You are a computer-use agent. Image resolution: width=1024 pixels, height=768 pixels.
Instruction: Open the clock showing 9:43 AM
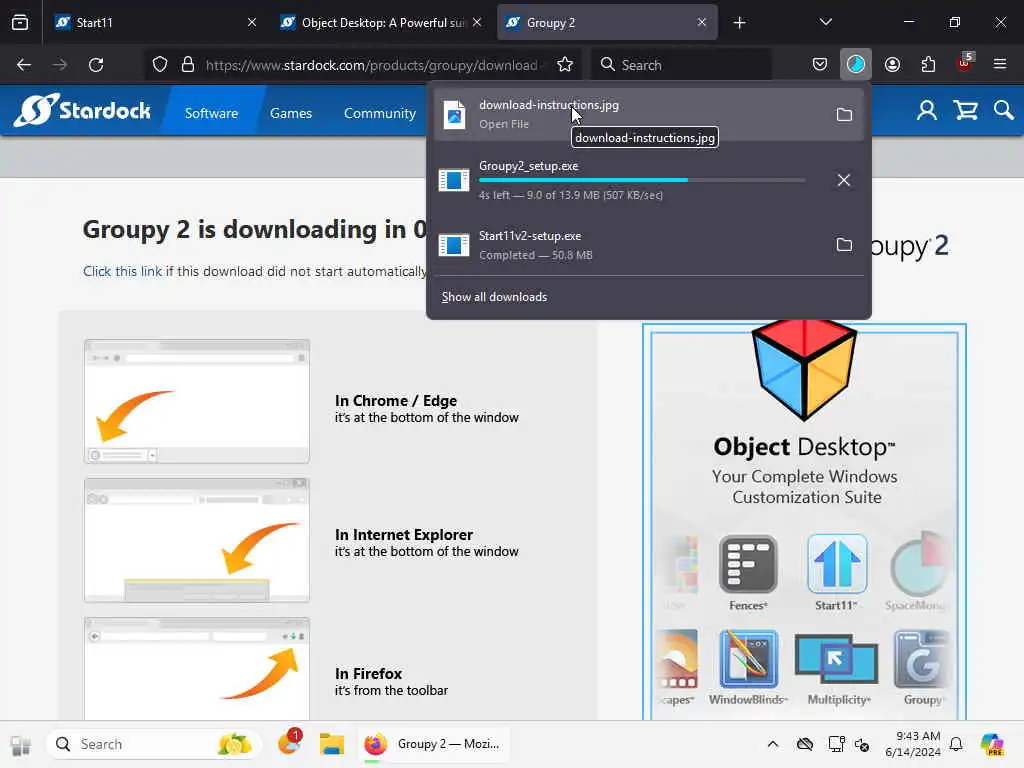click(913, 744)
